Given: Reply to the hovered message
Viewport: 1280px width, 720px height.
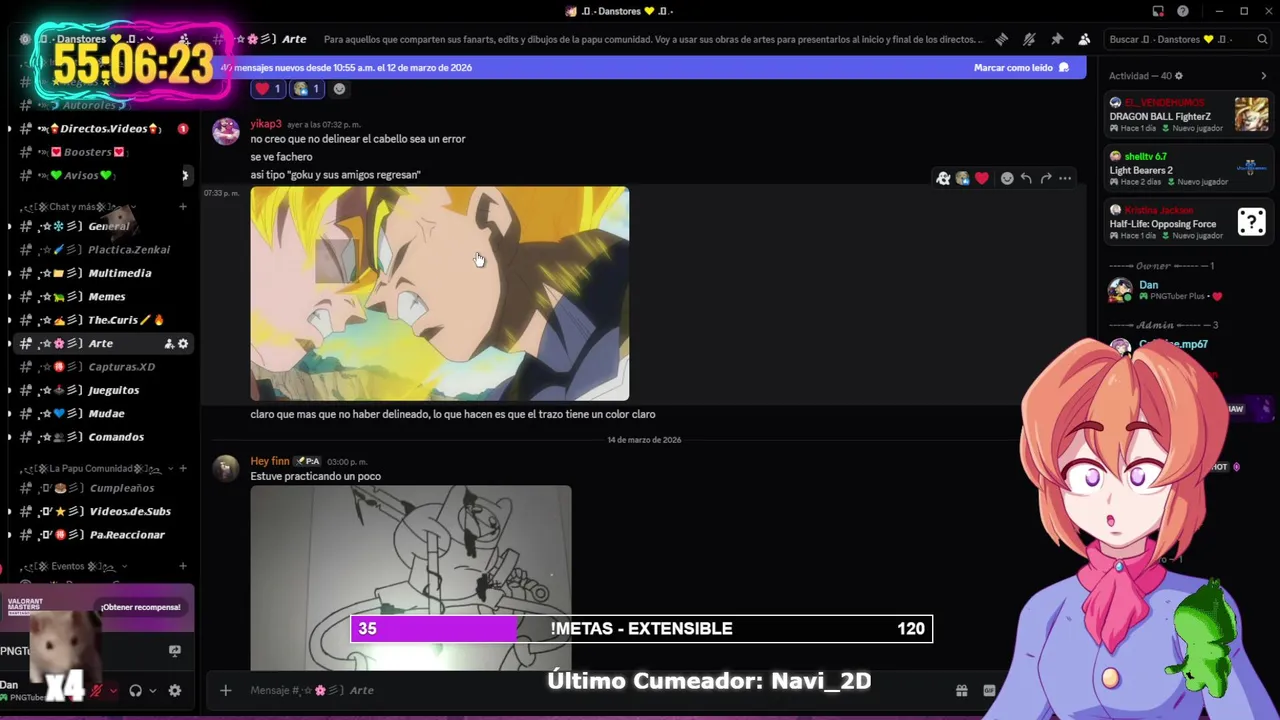Looking at the screenshot, I should [x=1026, y=178].
